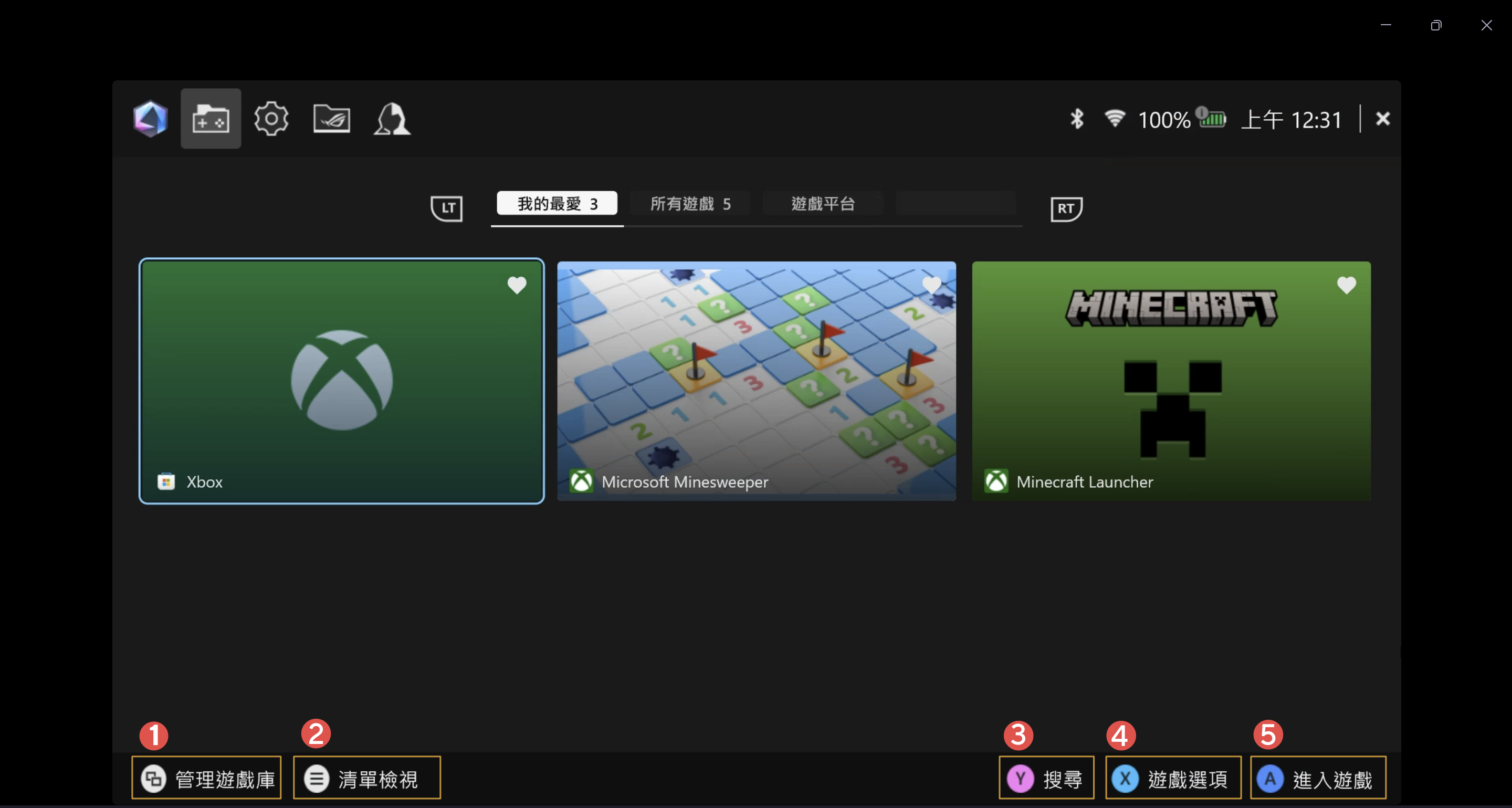Click the user profile headset icon
This screenshot has width=1512, height=808.
392,119
